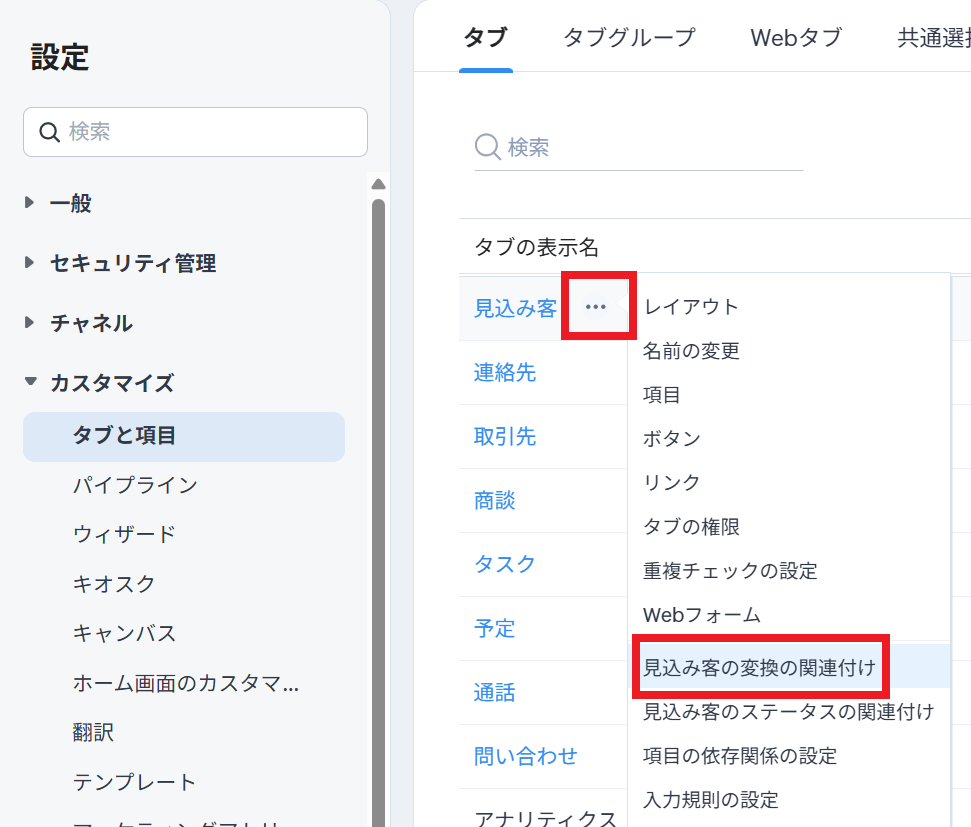Click the tab list 検索 field
Screen dimensions: 971x827
pyautogui.click(x=650, y=148)
